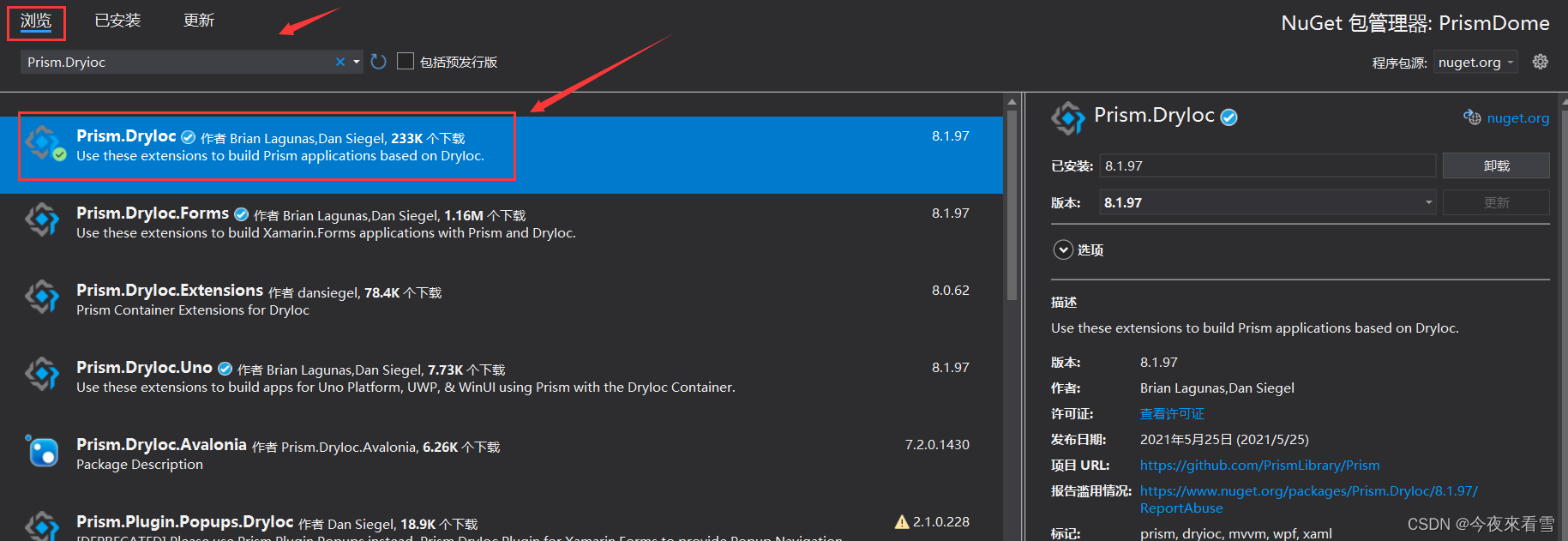
Task: Open the 版本 version 8.1.97 dropdown
Action: [x=1267, y=202]
